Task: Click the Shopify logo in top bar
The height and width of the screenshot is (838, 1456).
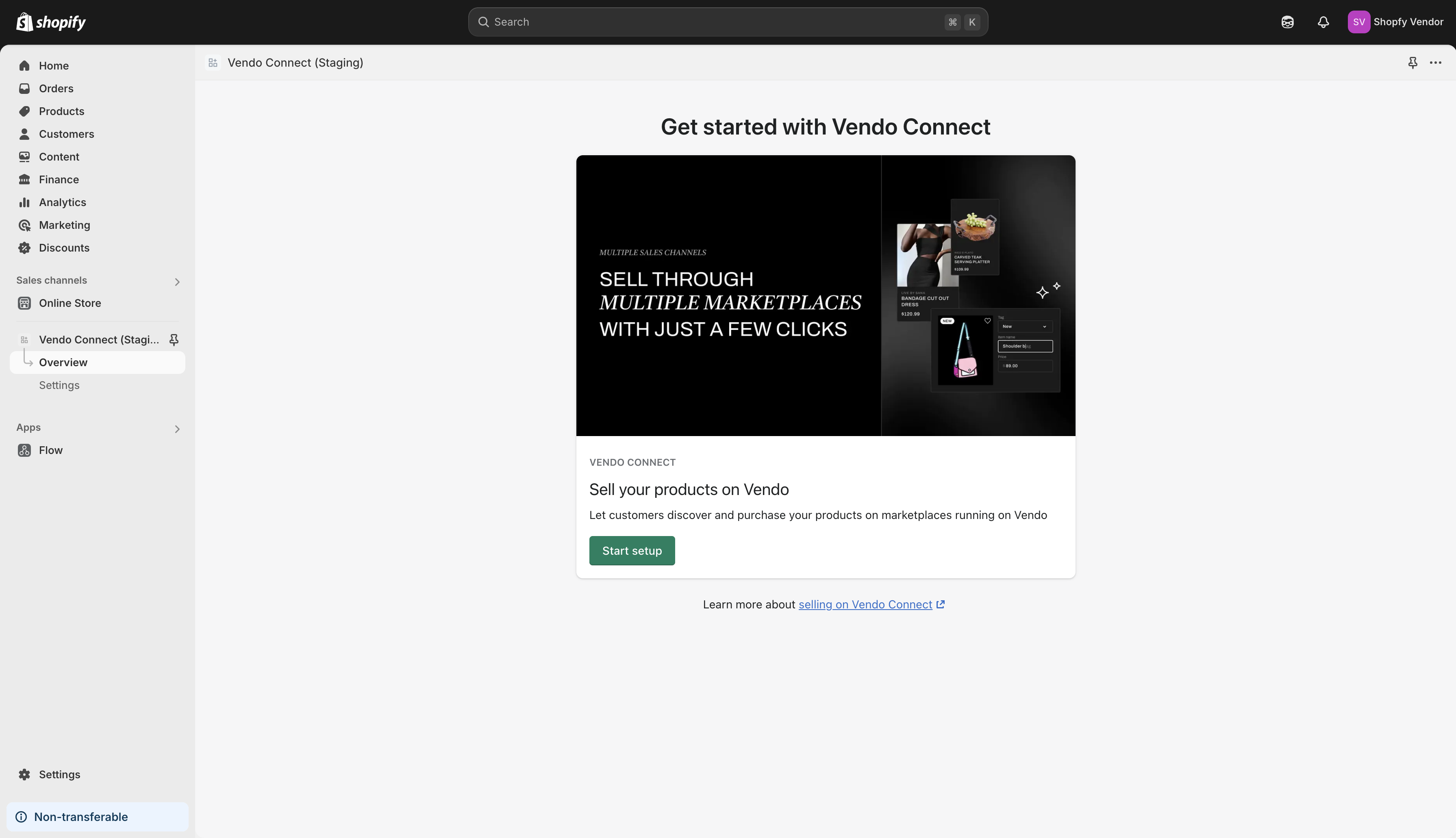Action: point(51,22)
